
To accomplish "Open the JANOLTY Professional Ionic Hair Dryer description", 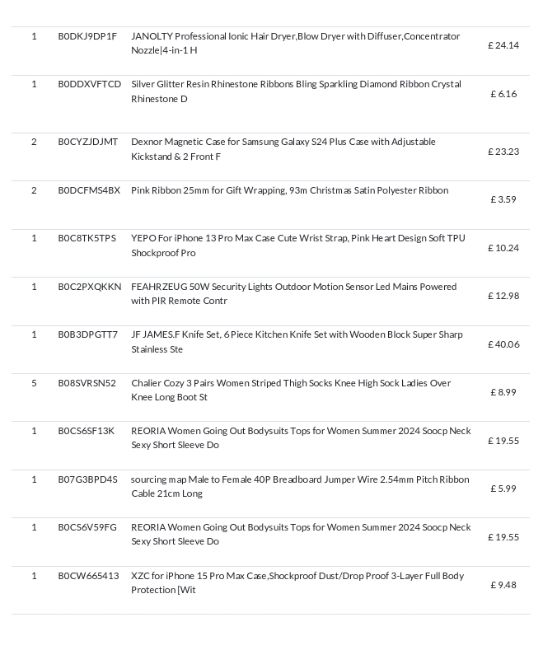I will pos(295,43).
